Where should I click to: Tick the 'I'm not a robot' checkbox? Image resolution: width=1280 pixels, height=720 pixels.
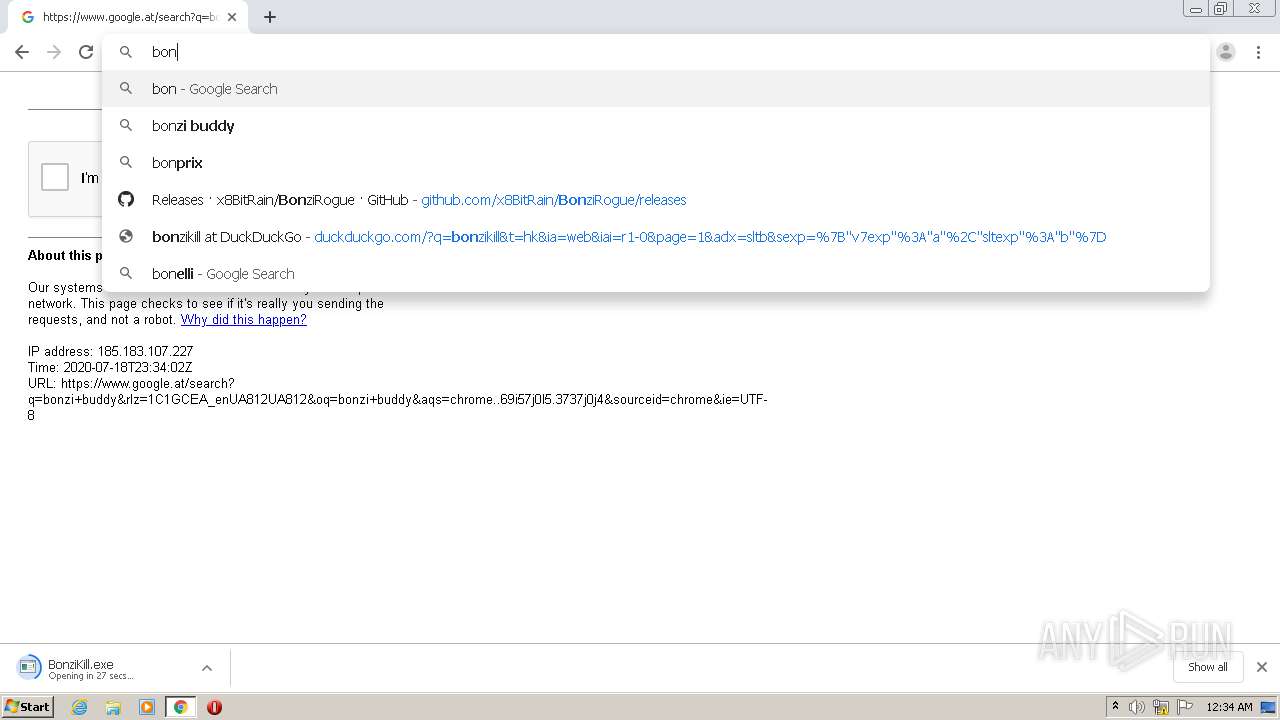coord(55,177)
